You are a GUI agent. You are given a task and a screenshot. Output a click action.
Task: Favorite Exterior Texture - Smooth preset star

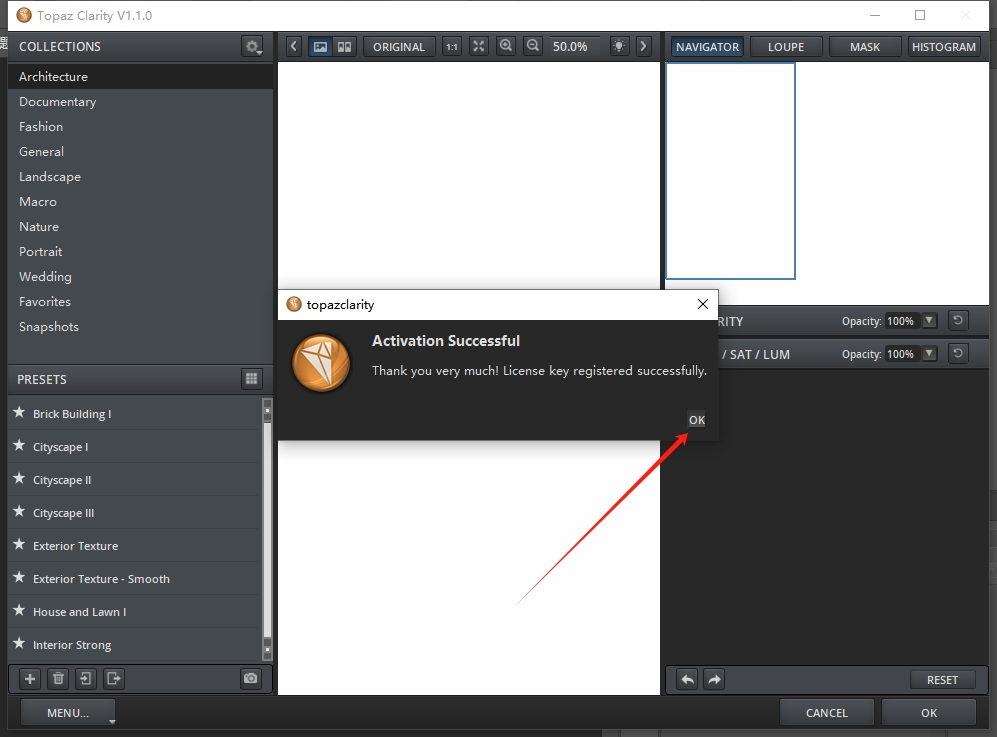click(x=19, y=578)
